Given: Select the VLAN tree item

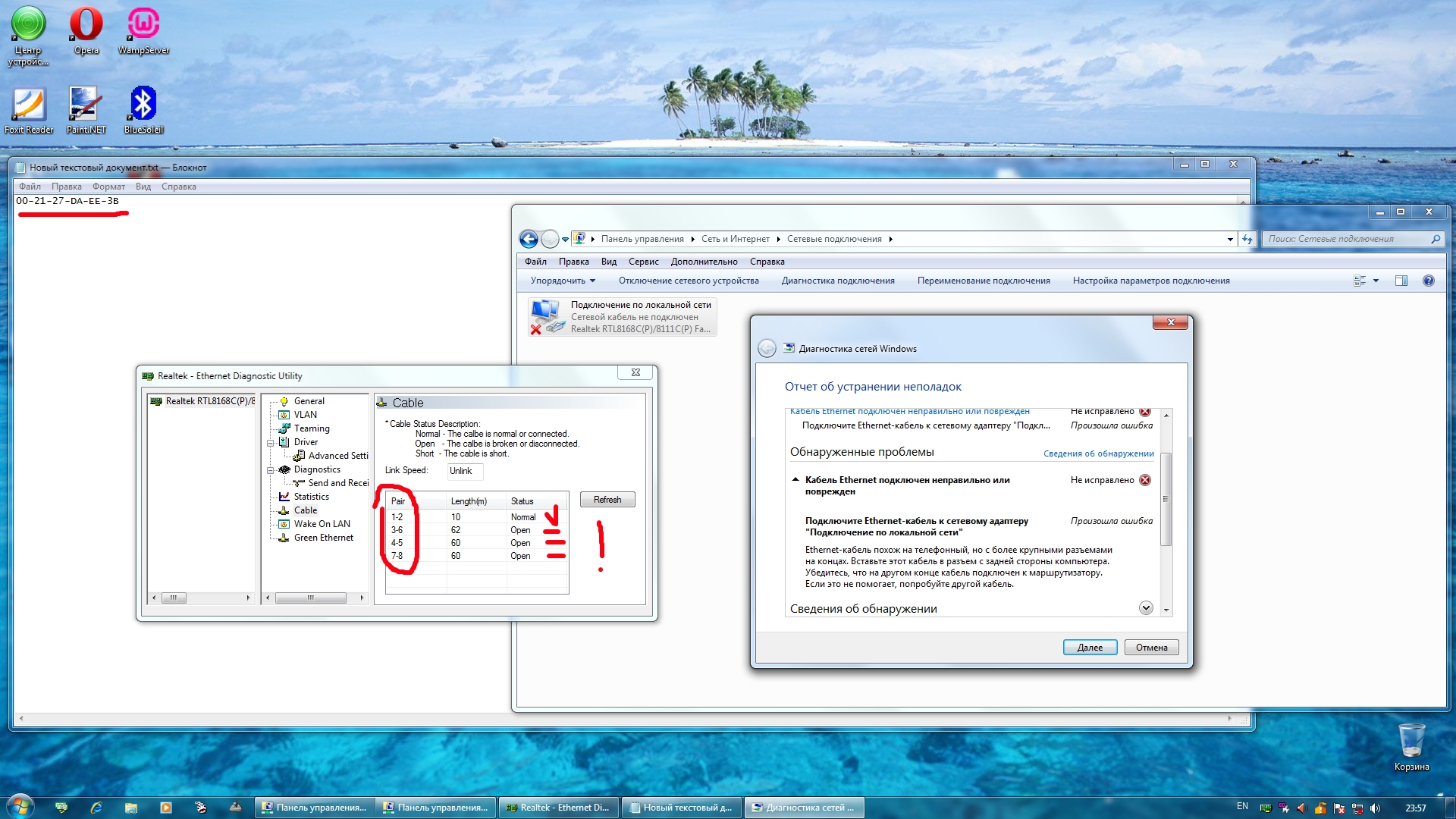Looking at the screenshot, I should [x=306, y=415].
